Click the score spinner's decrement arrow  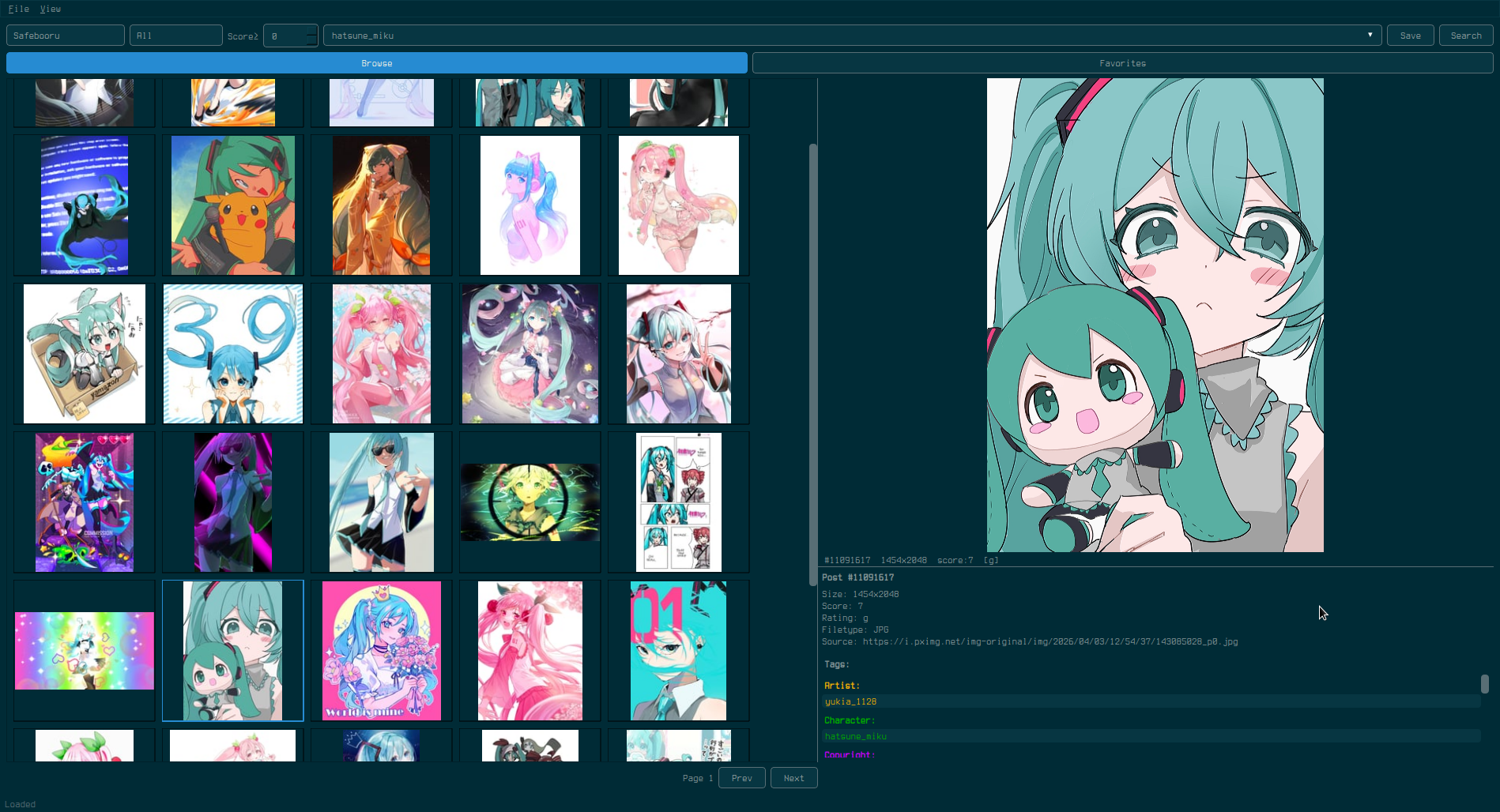[311, 39]
